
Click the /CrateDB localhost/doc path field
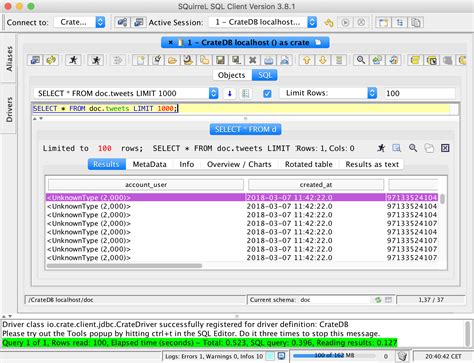[x=135, y=300]
